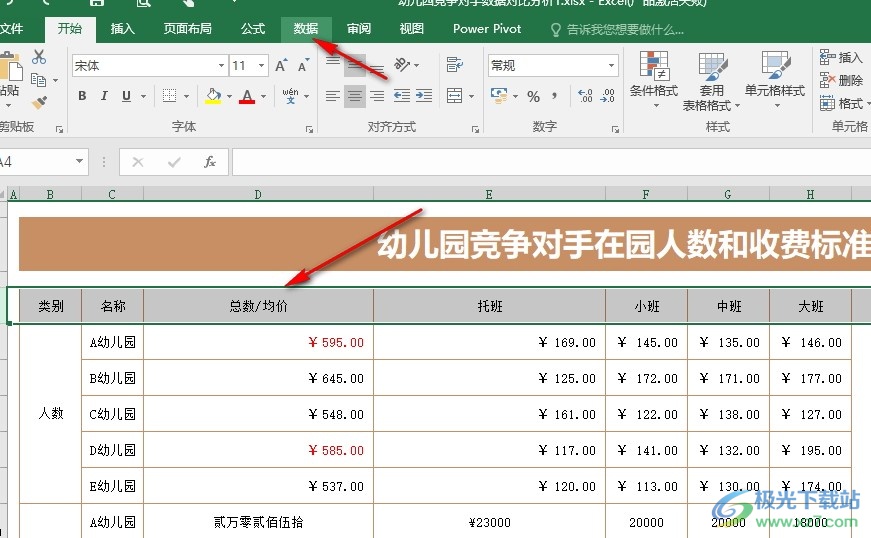
Task: Toggle Bold formatting
Action: [82, 97]
